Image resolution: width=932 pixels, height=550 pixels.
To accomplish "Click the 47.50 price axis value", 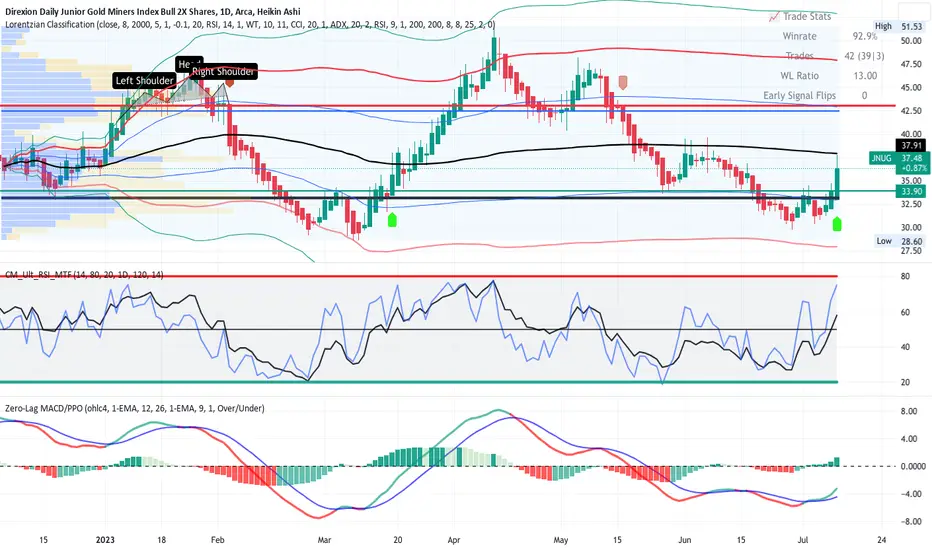I will (911, 64).
